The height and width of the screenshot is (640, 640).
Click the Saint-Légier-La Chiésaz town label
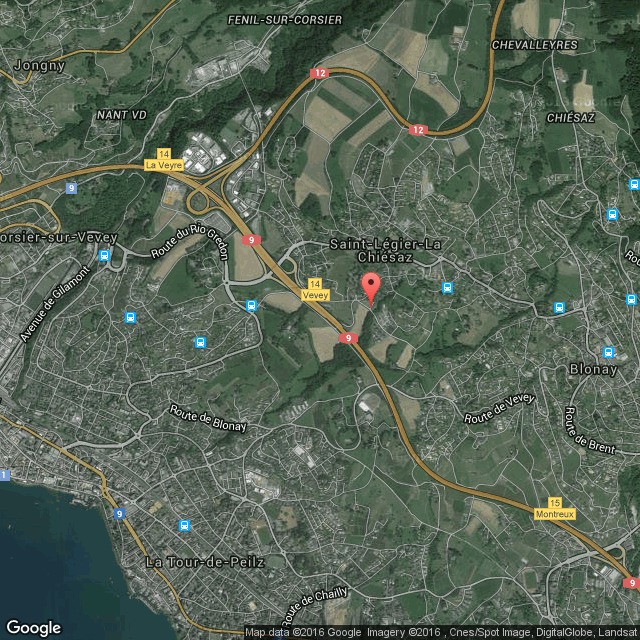pyautogui.click(x=385, y=251)
